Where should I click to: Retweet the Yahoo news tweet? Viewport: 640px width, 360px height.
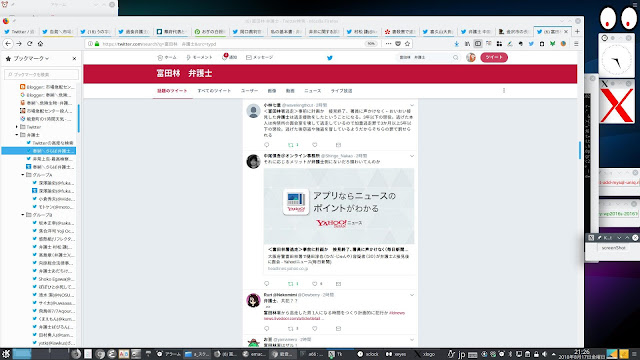tap(291, 284)
